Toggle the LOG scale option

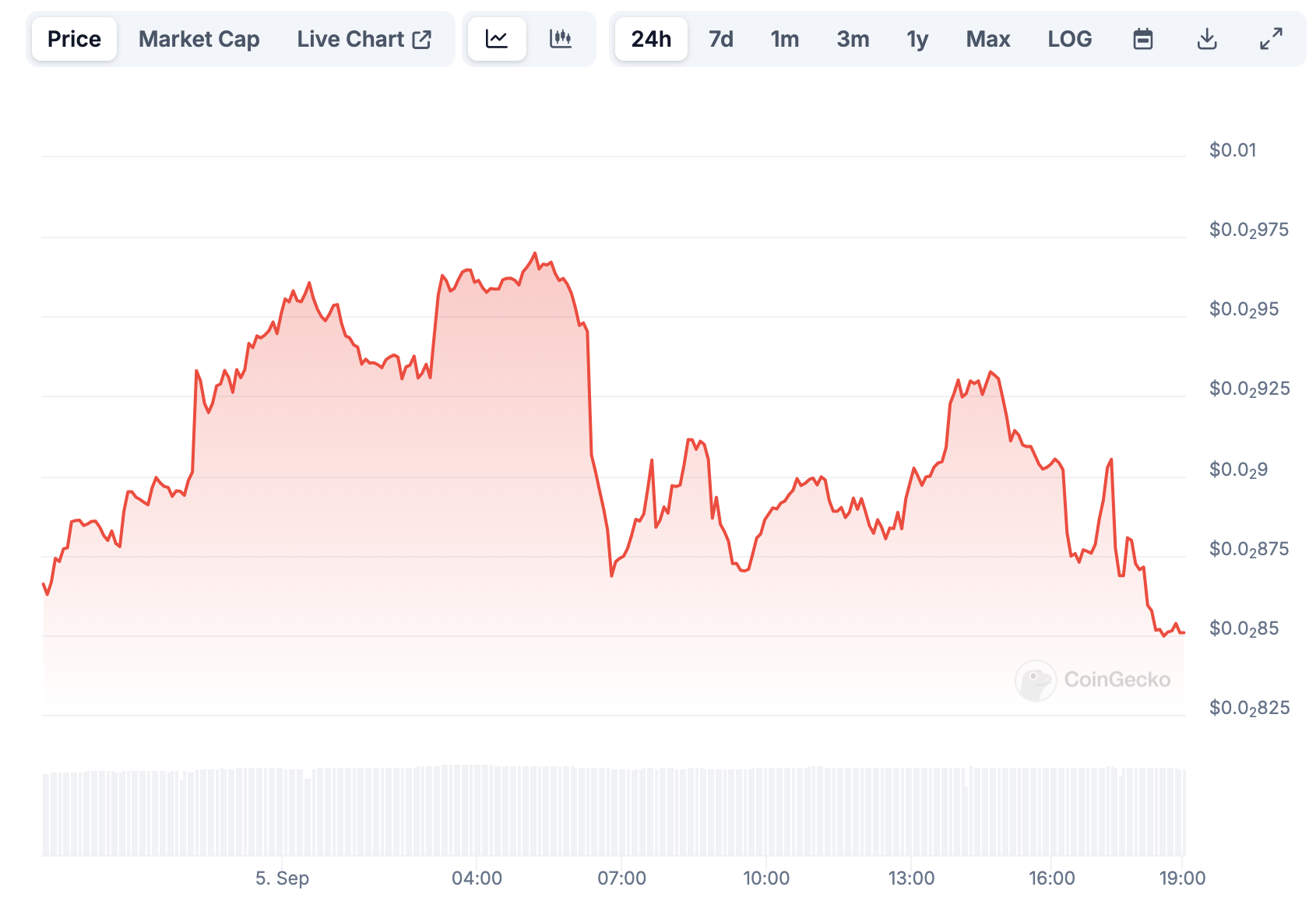pyautogui.click(x=1069, y=39)
